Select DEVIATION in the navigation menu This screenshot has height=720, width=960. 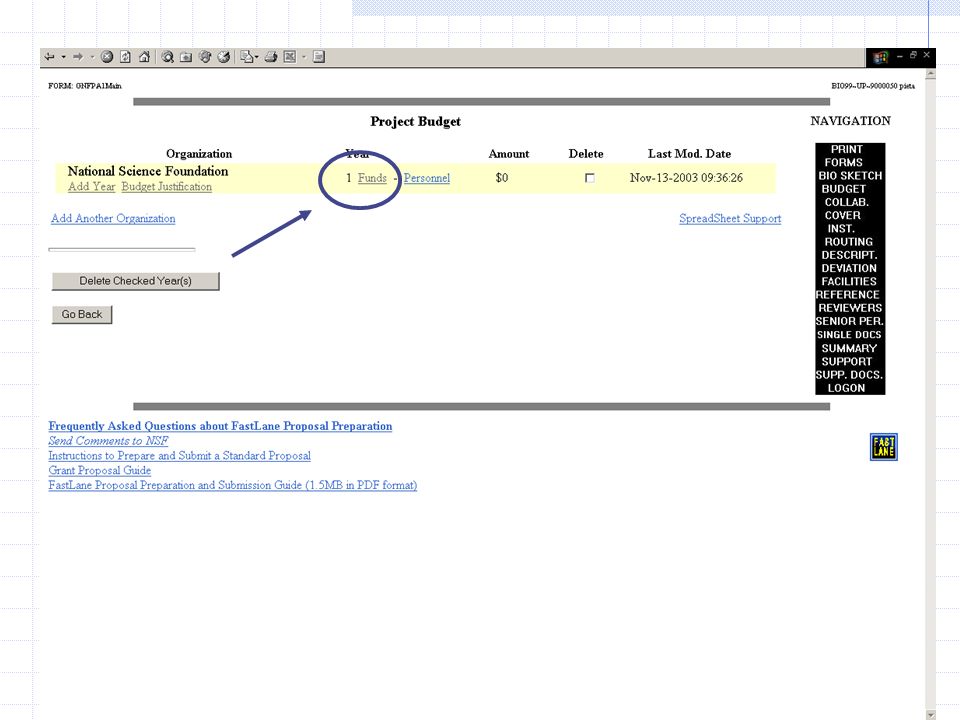tap(849, 268)
